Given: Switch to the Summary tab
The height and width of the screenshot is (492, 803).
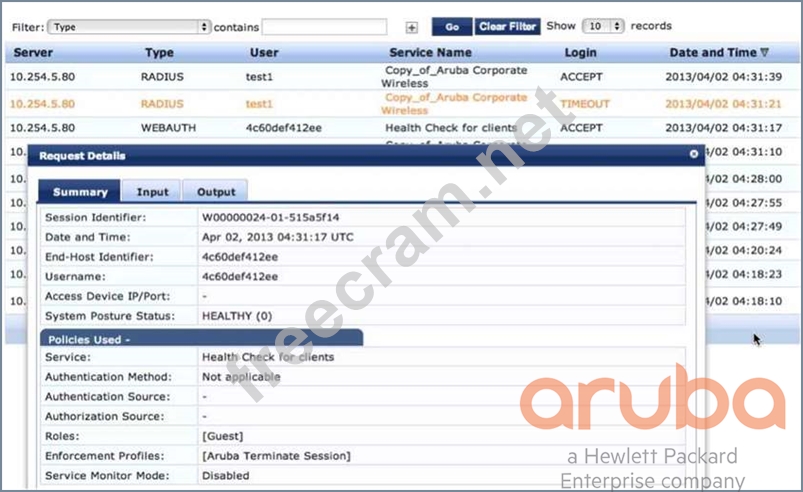Looking at the screenshot, I should (80, 191).
